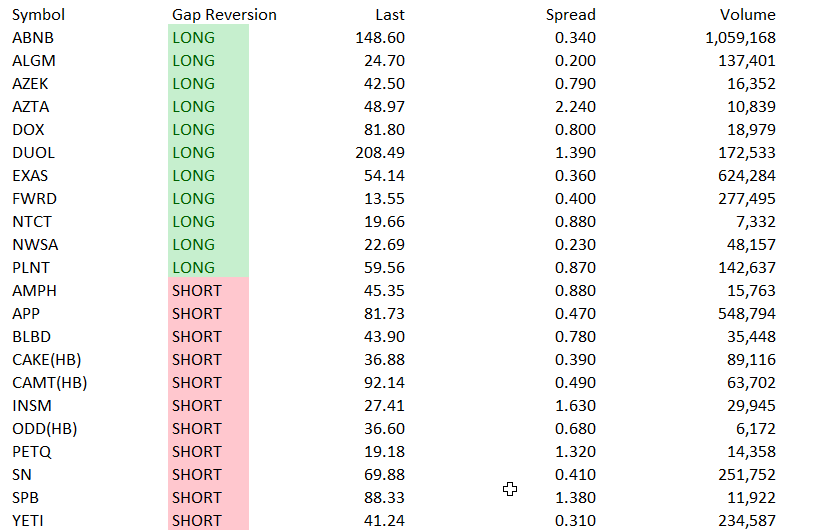Select the pink SHORT cell for AMPH
The width and height of the screenshot is (824, 530).
pos(209,291)
